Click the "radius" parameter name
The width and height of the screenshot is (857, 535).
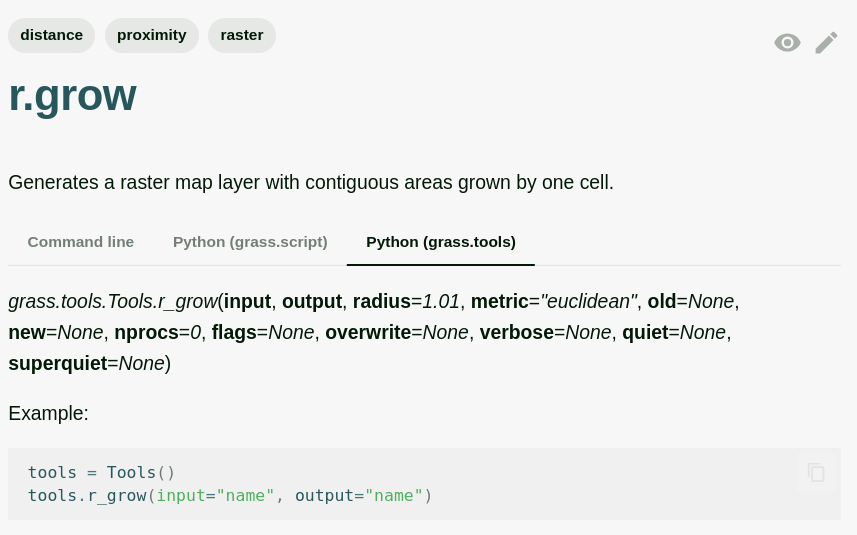point(381,301)
